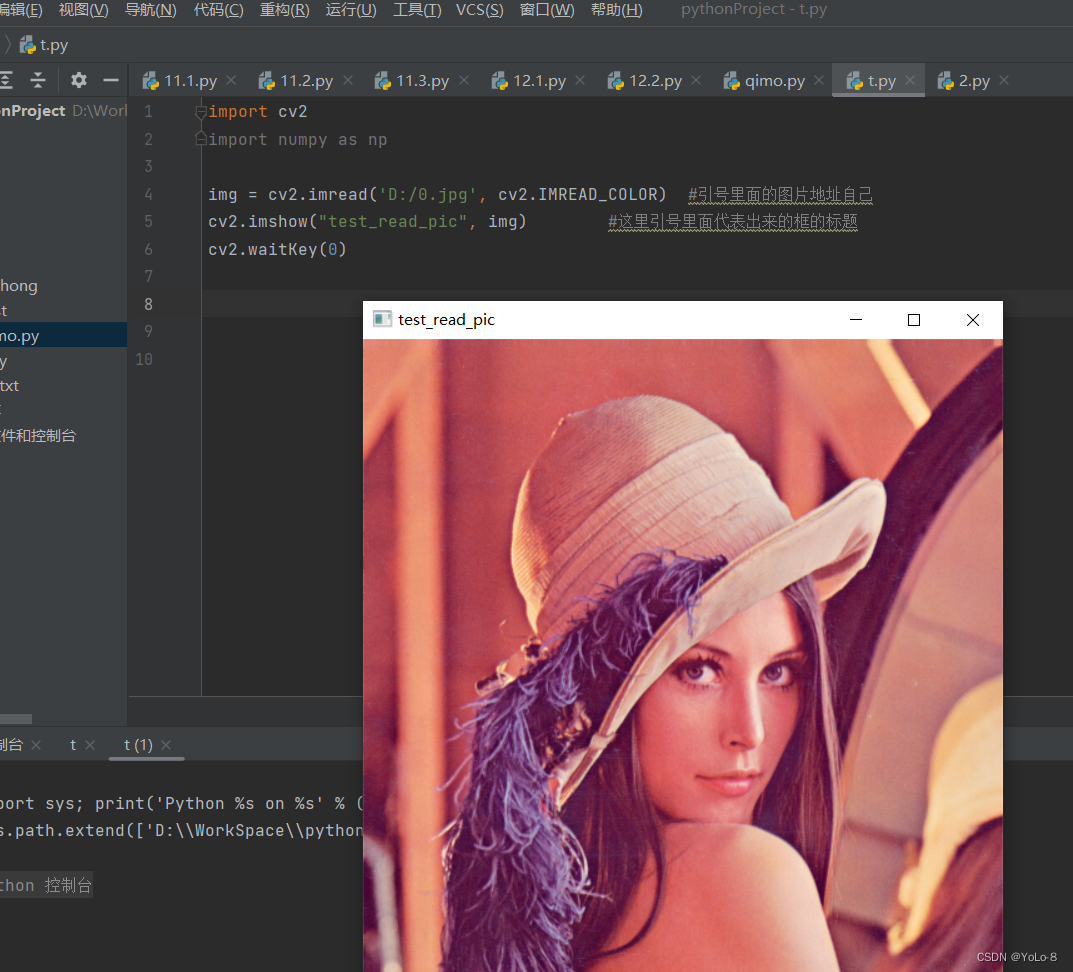
Task: Click the OpenCV icon in the test_read_pic title bar
Action: (x=382, y=319)
